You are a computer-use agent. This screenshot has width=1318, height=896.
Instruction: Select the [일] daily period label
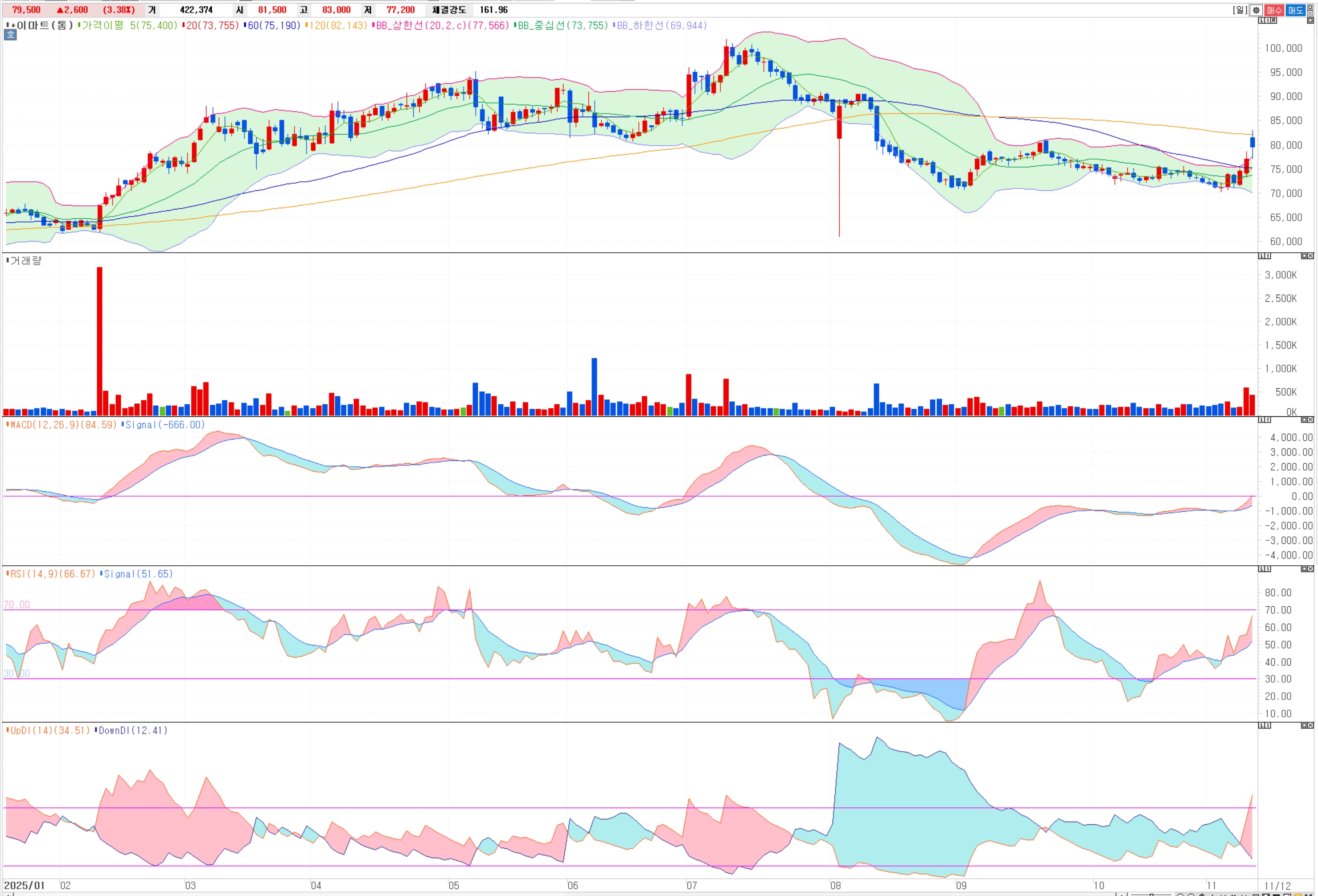click(1240, 10)
